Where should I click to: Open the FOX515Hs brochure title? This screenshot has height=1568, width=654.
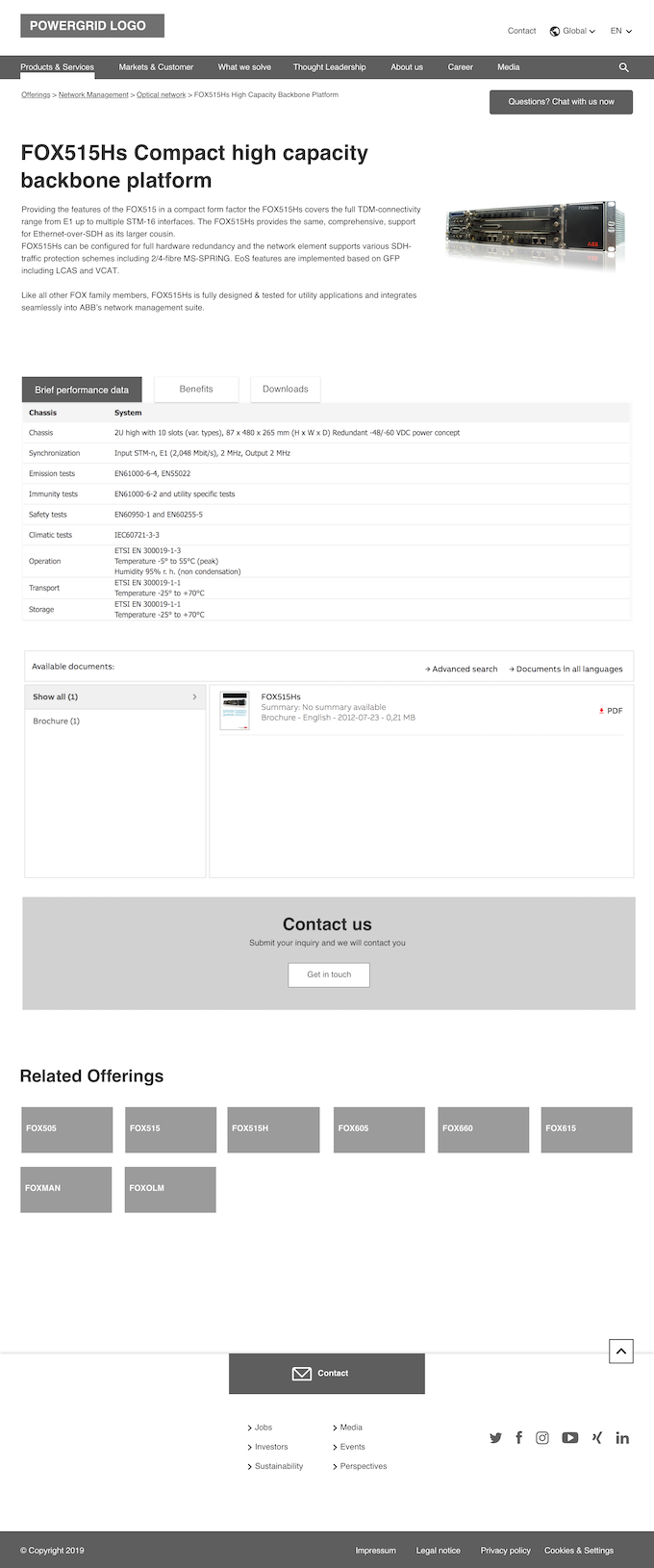[281, 696]
